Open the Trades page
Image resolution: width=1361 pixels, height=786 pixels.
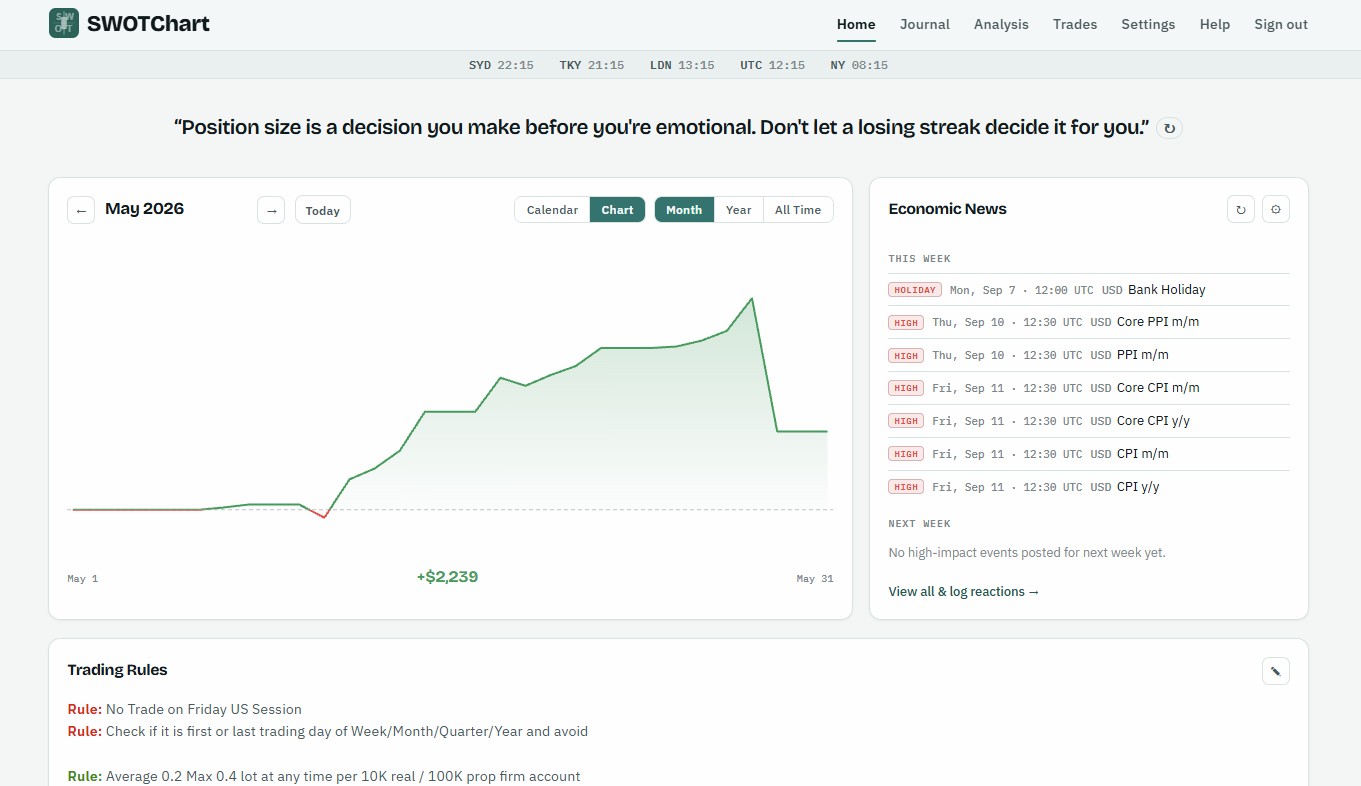(x=1075, y=24)
